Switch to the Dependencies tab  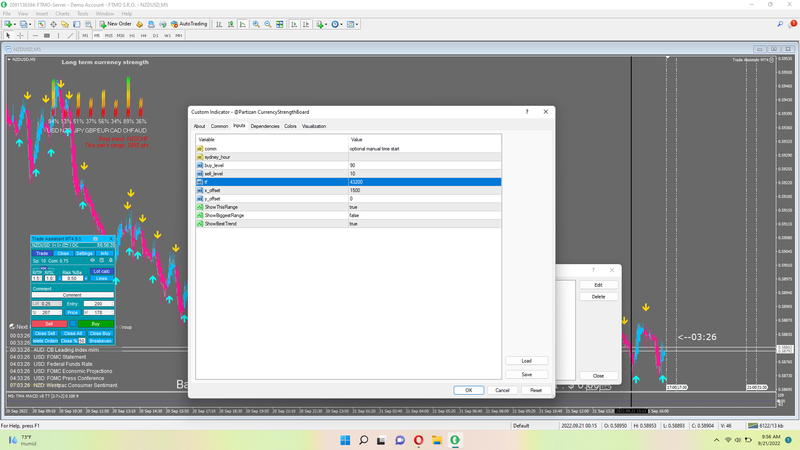[265, 126]
